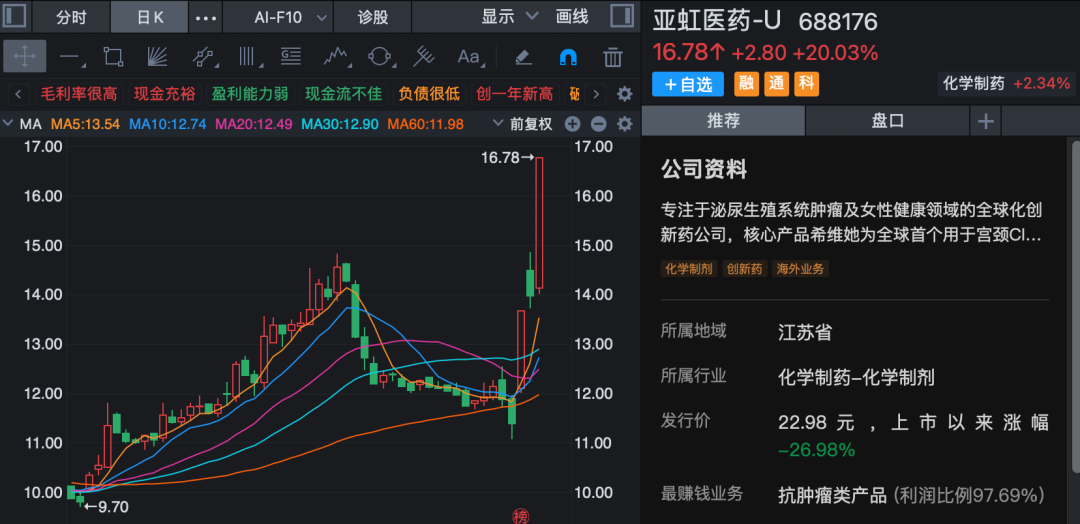Viewport: 1080px width, 524px height.
Task: Choose the Gann fan lines tool
Action: point(157,56)
